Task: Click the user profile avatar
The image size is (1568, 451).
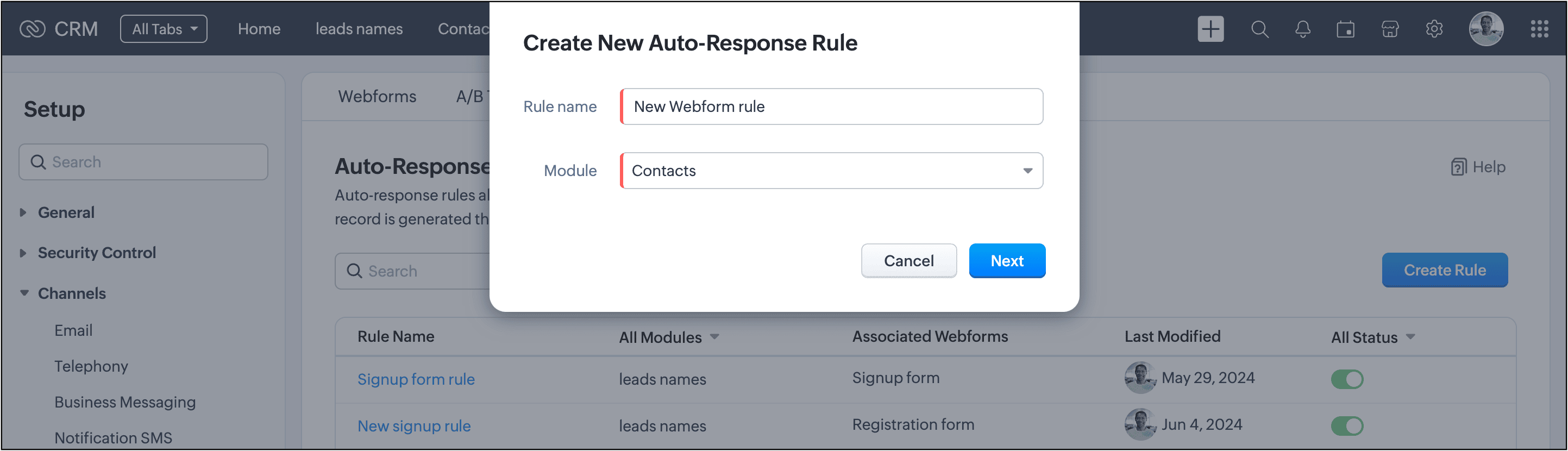Action: coord(1486,29)
